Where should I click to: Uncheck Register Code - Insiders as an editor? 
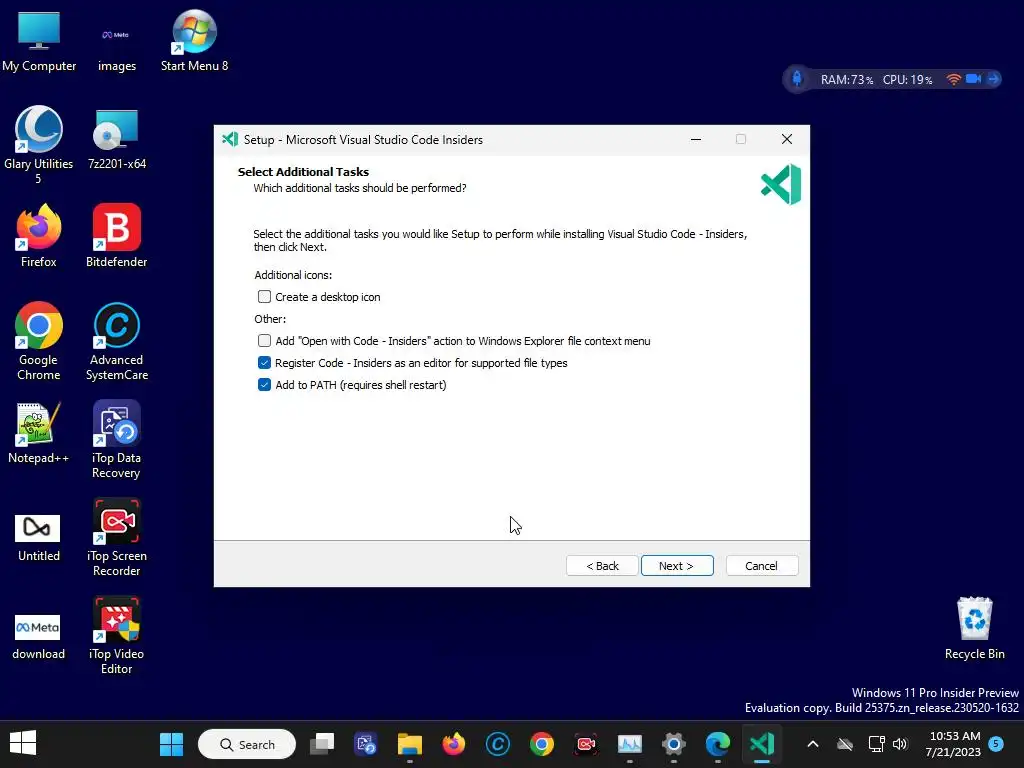click(x=264, y=362)
